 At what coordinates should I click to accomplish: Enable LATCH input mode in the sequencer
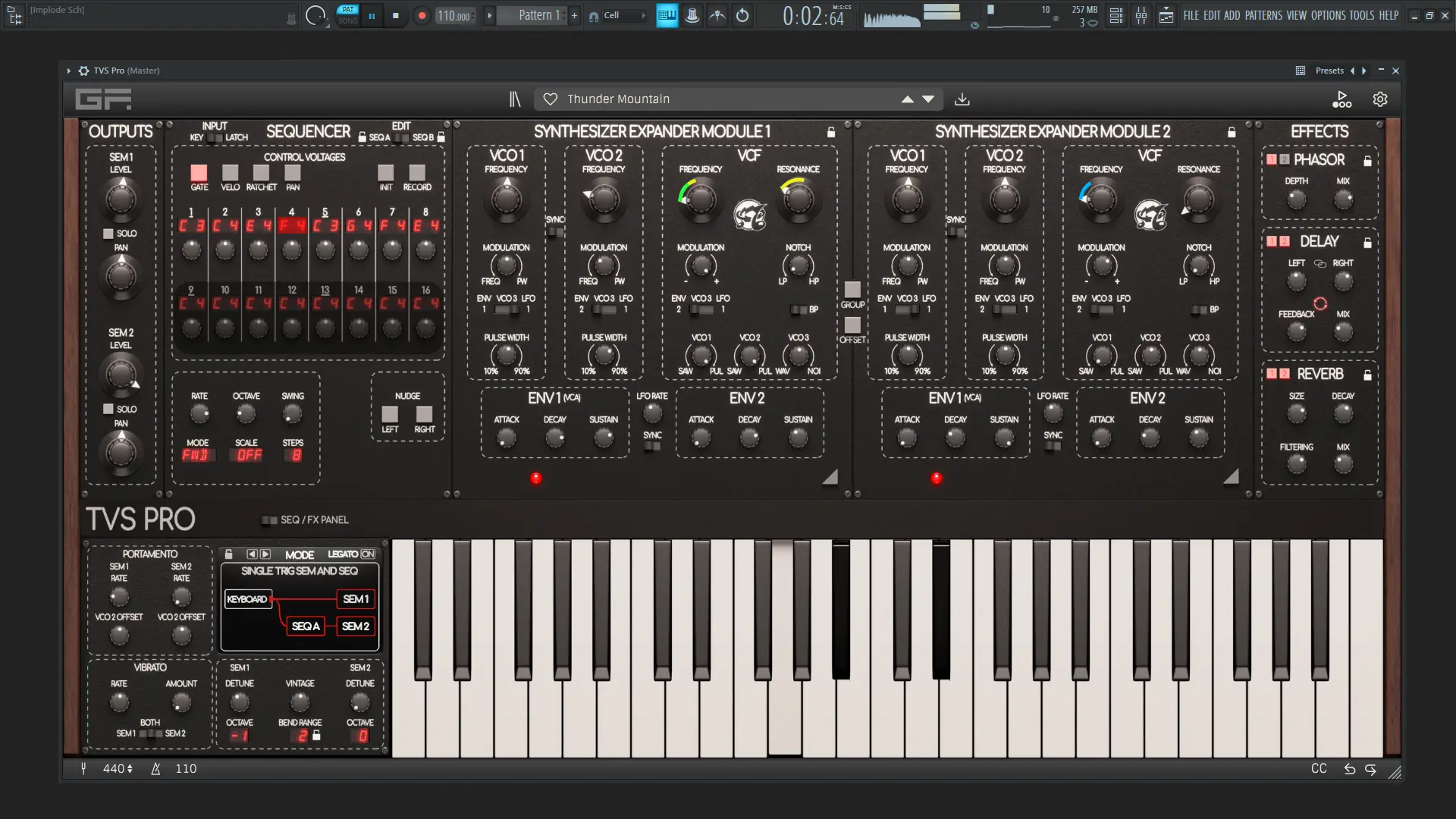[219, 136]
